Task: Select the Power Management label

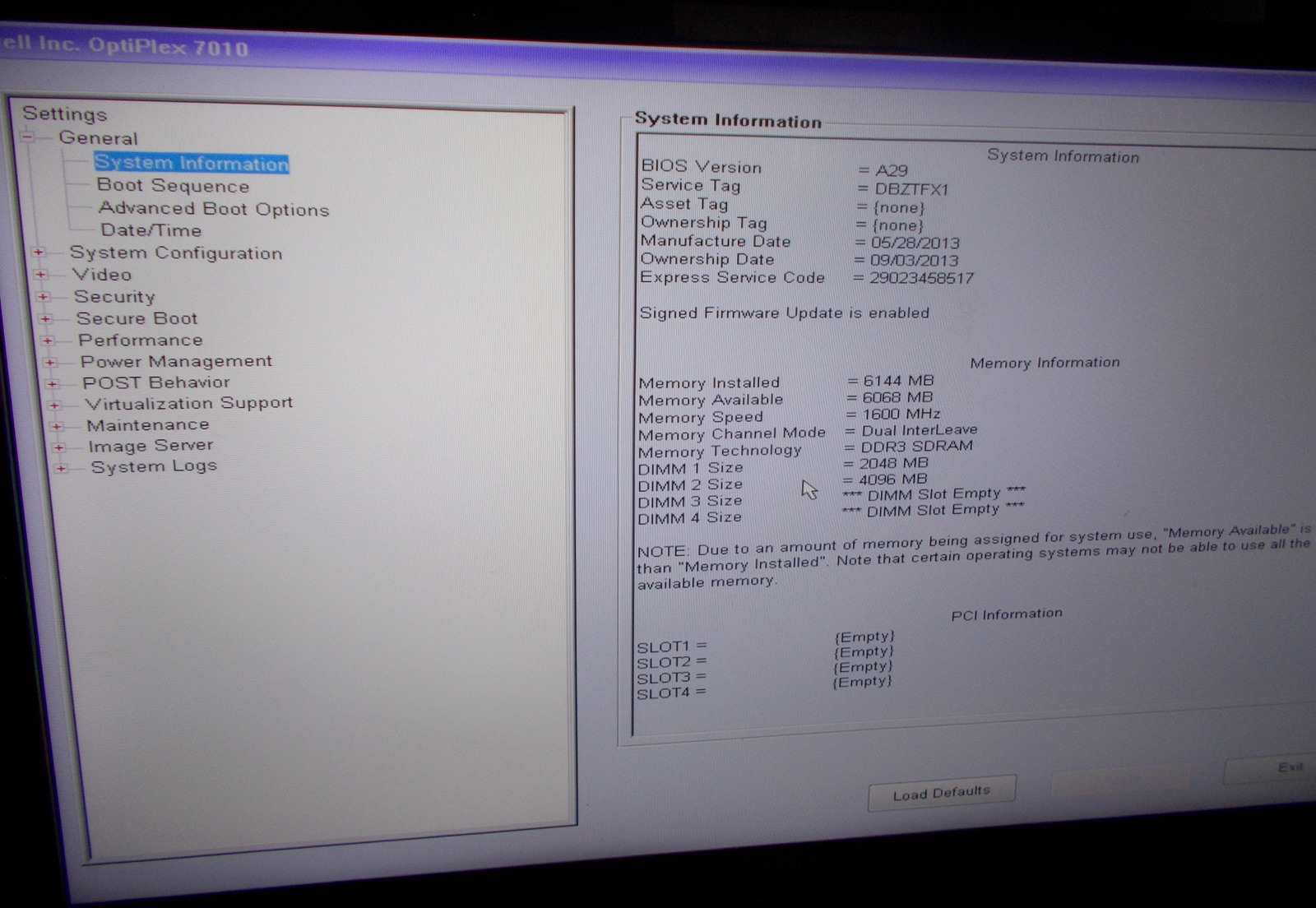Action: [176, 361]
